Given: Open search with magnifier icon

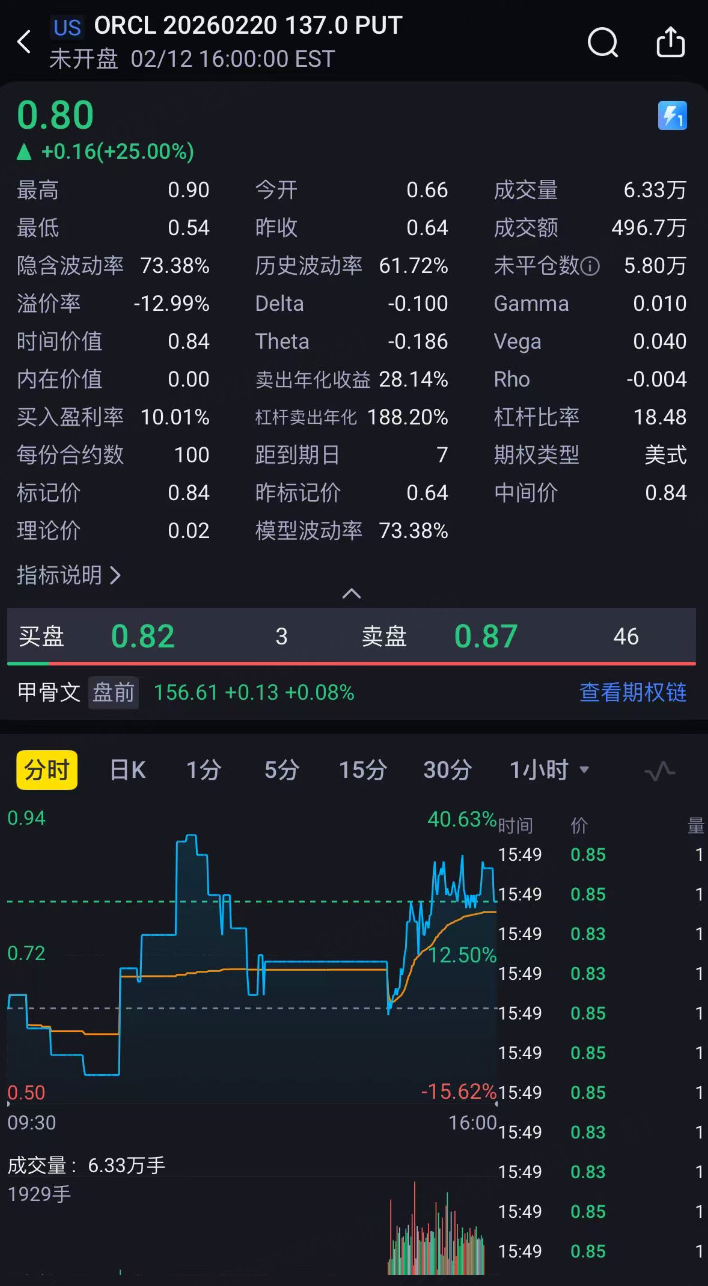Looking at the screenshot, I should coord(603,42).
